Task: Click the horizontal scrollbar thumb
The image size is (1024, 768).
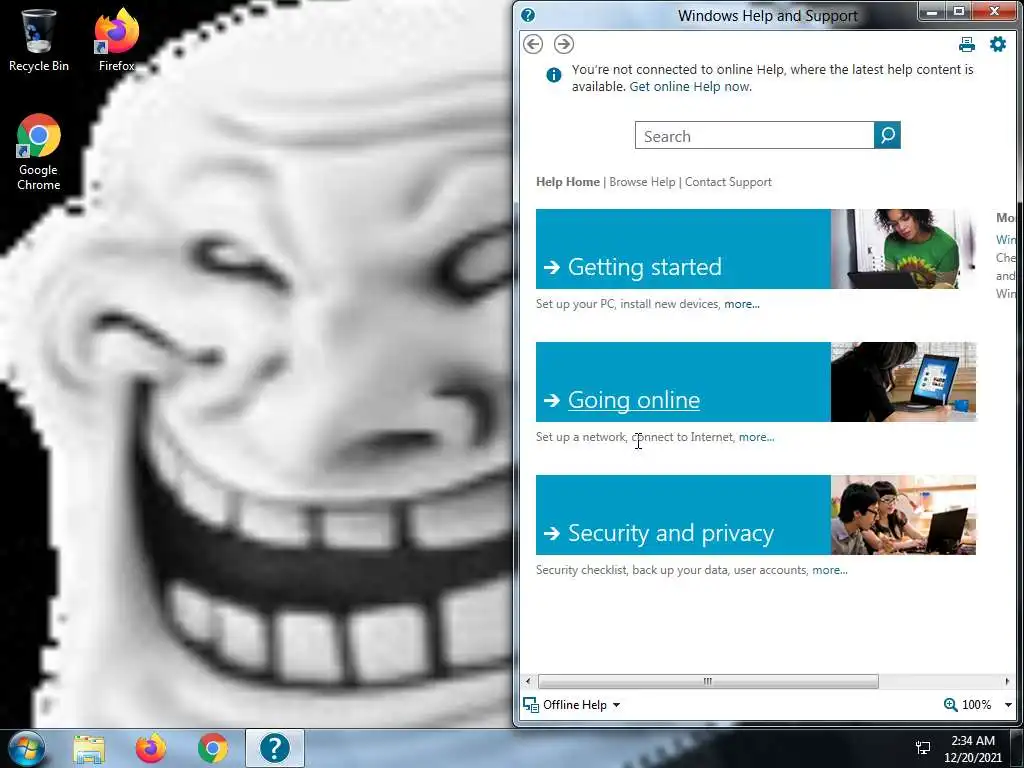Action: pos(708,681)
